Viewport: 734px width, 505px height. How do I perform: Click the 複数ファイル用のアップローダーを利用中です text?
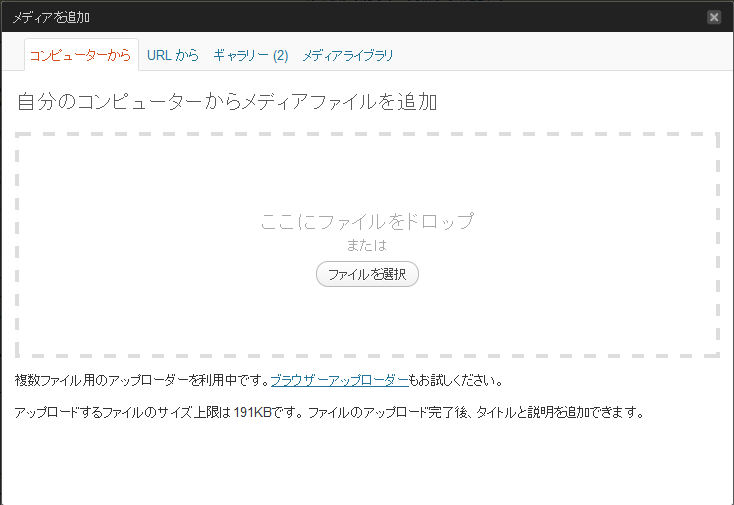click(x=142, y=381)
